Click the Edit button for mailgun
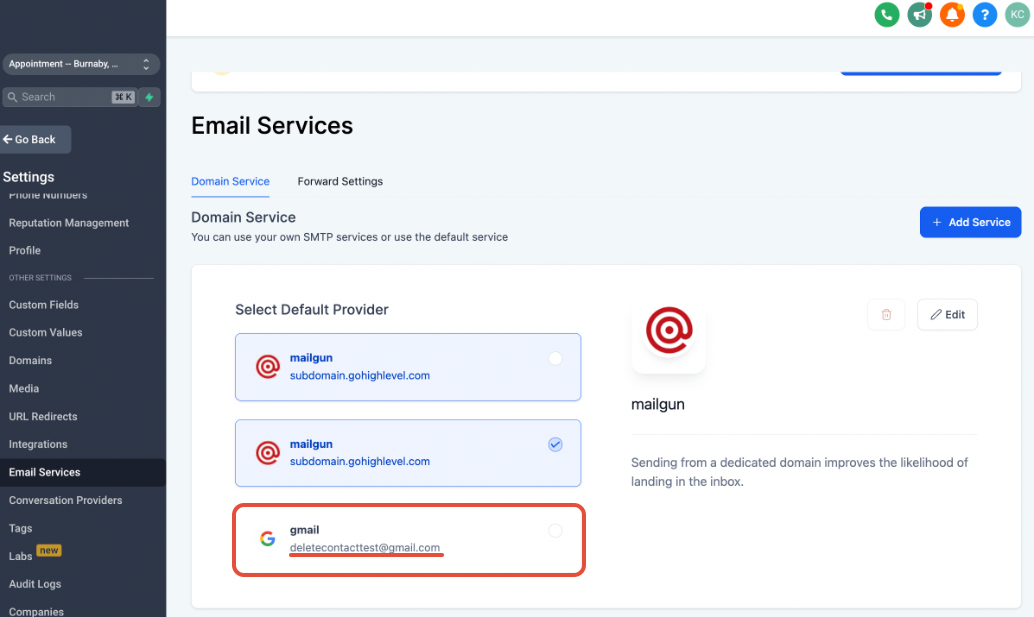Screen dimensions: 1034x617 click(x=947, y=314)
